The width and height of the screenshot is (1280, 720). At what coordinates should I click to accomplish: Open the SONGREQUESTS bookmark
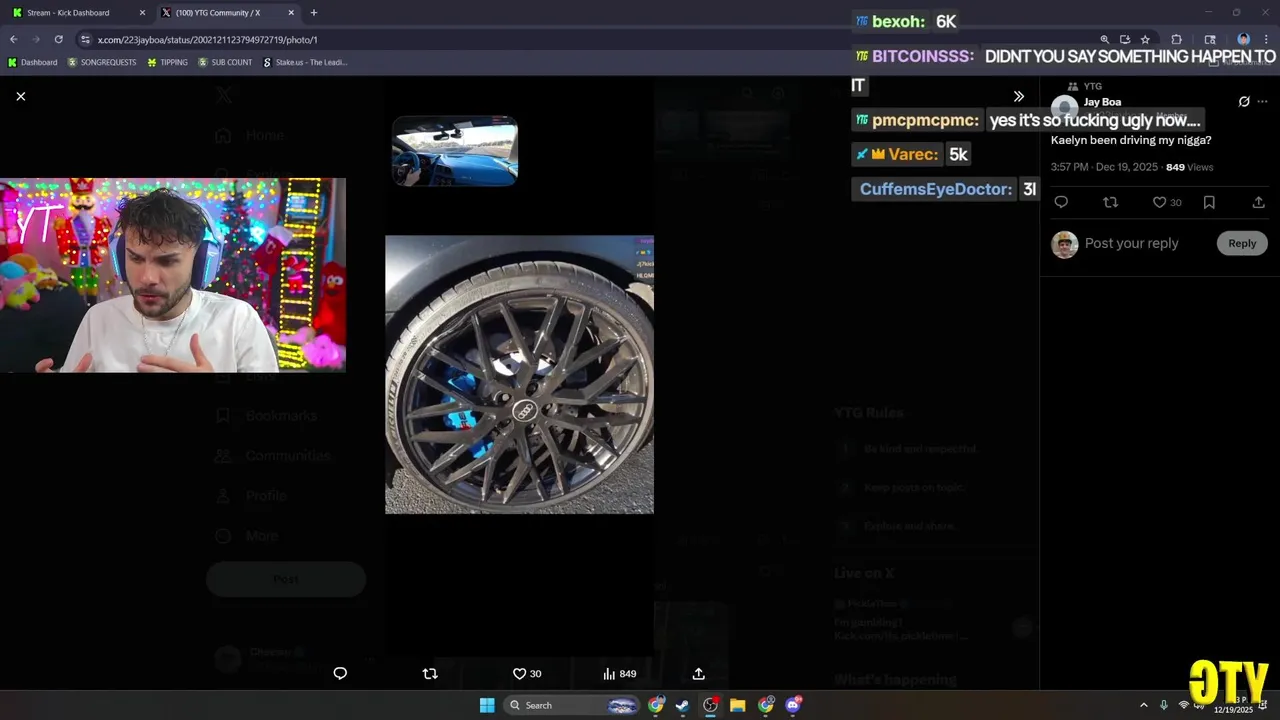(x=102, y=62)
